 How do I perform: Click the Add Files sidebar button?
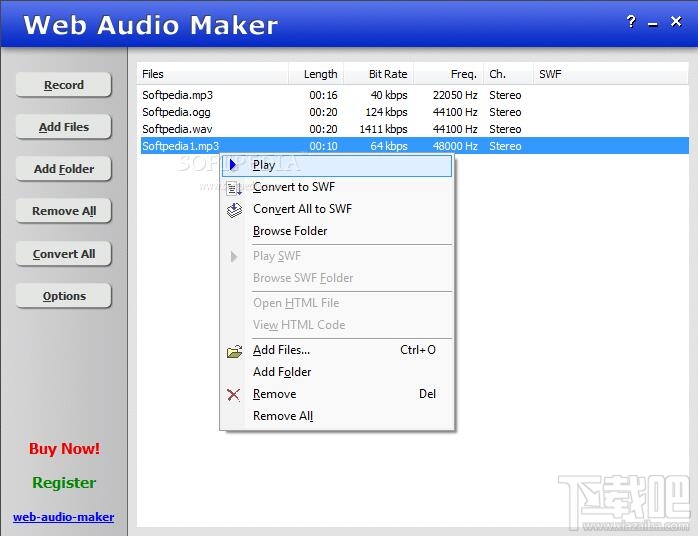coord(64,127)
